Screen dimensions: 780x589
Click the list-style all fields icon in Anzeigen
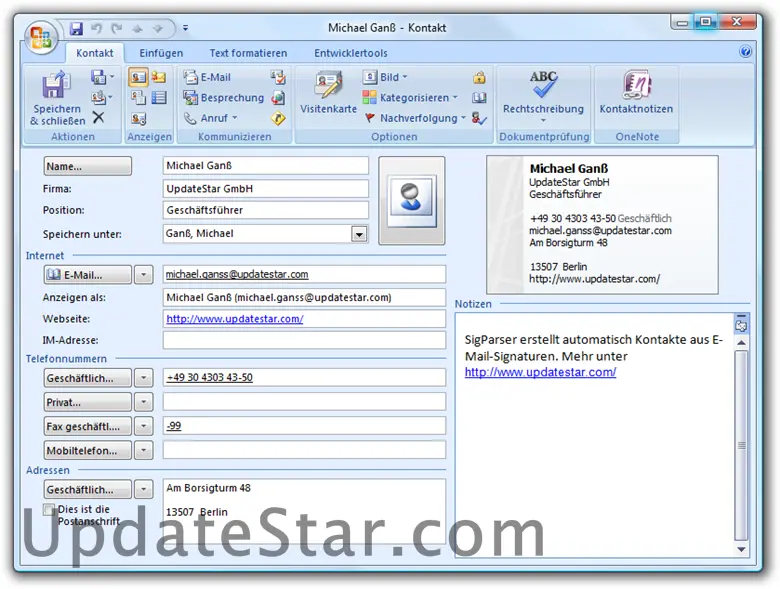[159, 98]
